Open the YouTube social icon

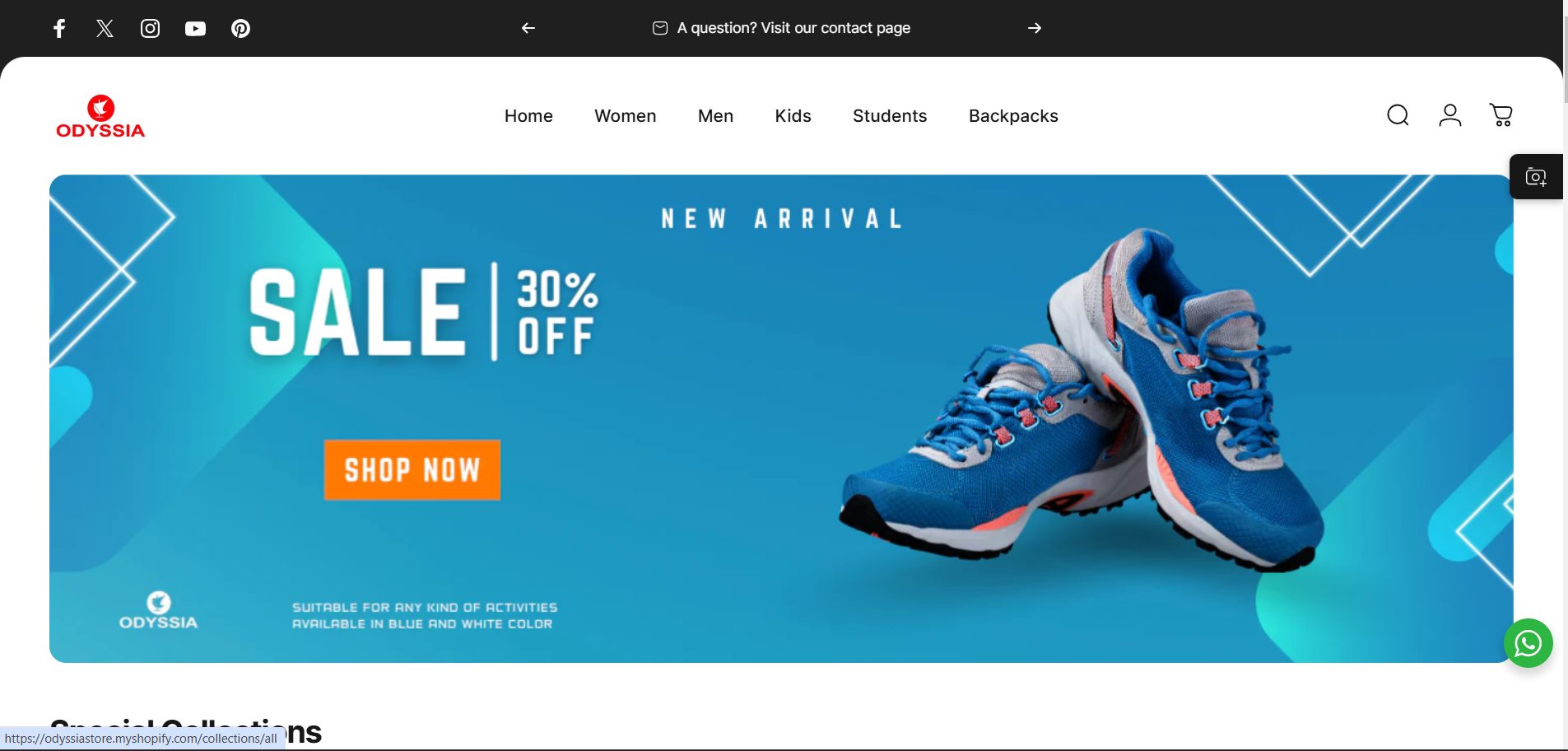(195, 29)
